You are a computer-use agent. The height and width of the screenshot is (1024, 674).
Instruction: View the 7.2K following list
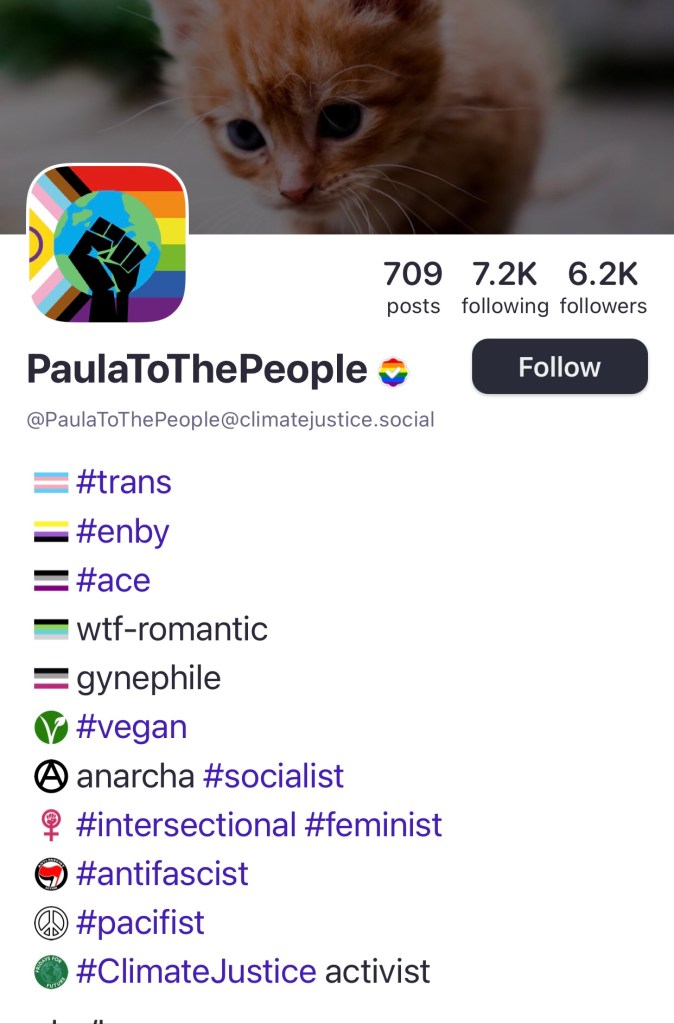click(504, 287)
